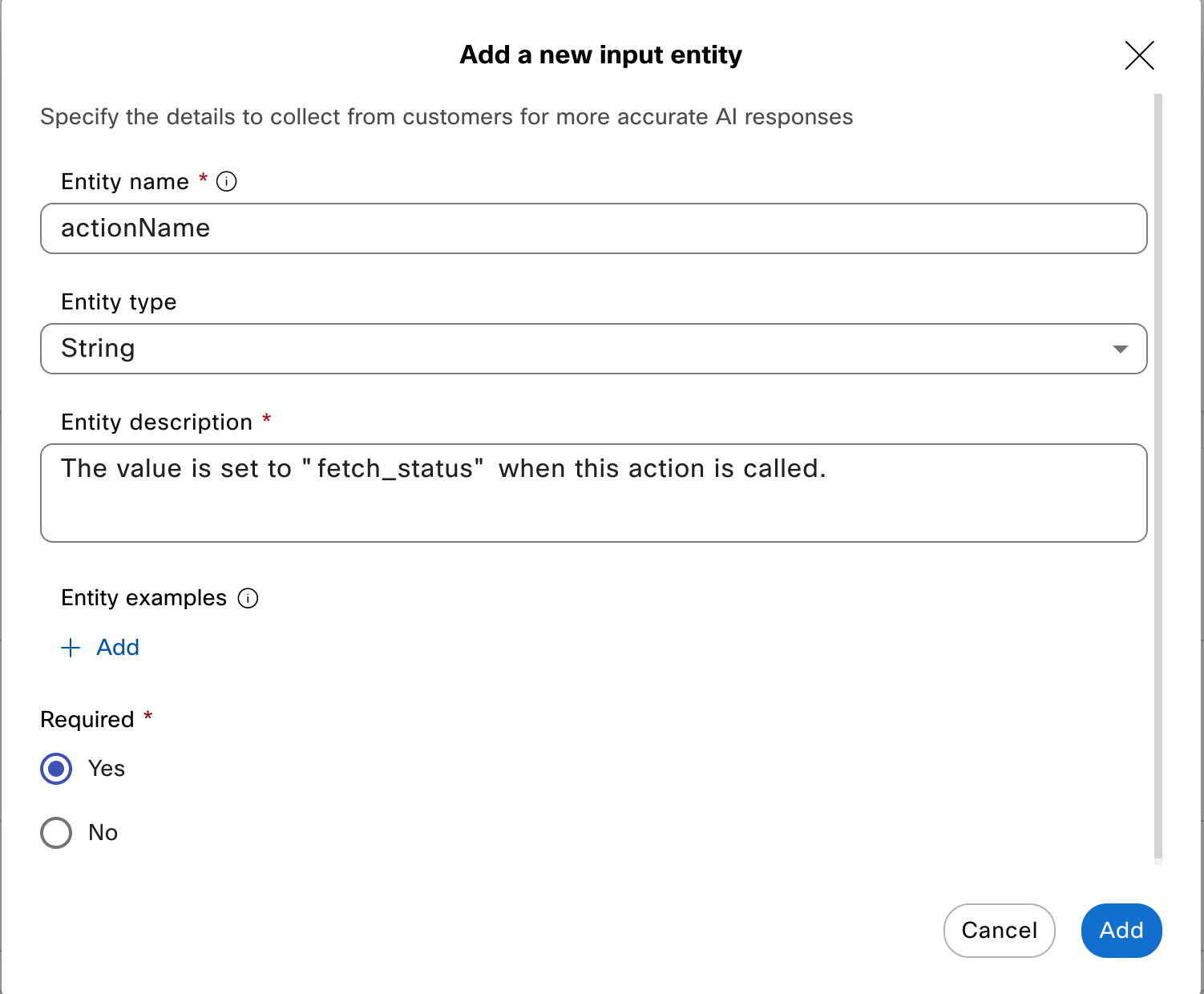Click the Entity examples label

point(144,599)
